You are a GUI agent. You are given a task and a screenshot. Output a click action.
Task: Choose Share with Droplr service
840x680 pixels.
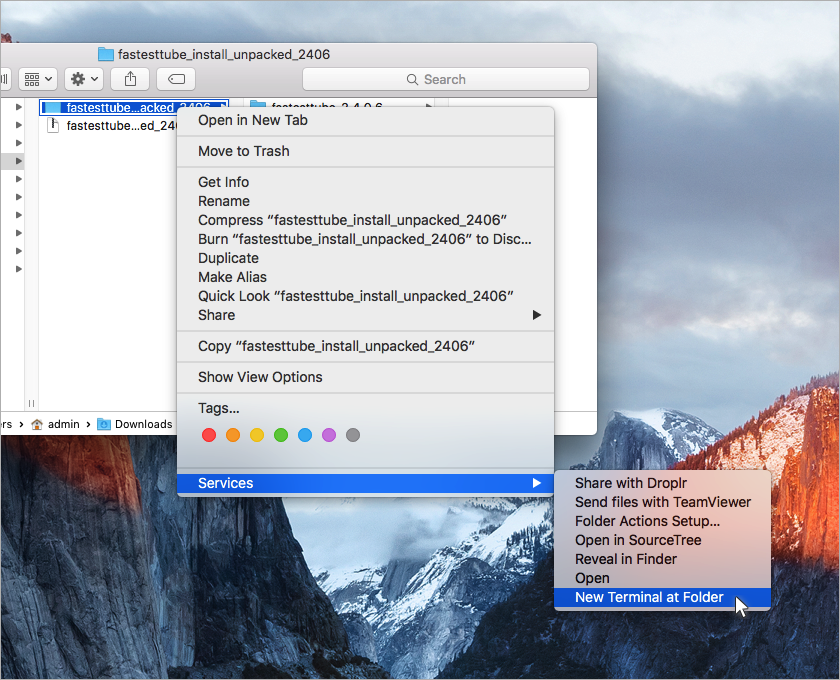(663, 483)
